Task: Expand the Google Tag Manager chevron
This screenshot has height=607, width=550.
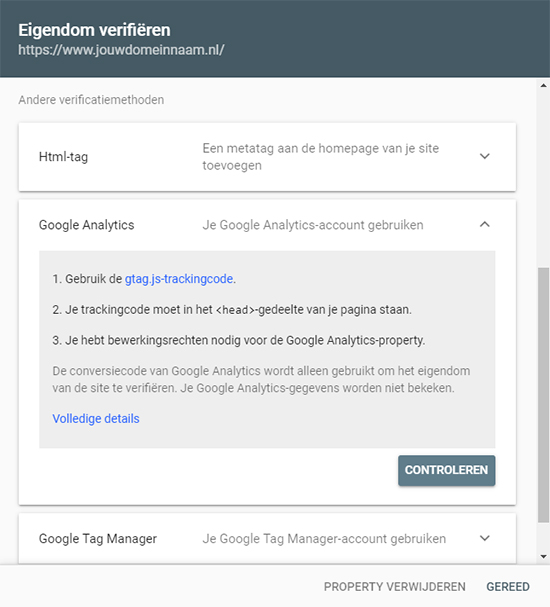Action: click(485, 538)
